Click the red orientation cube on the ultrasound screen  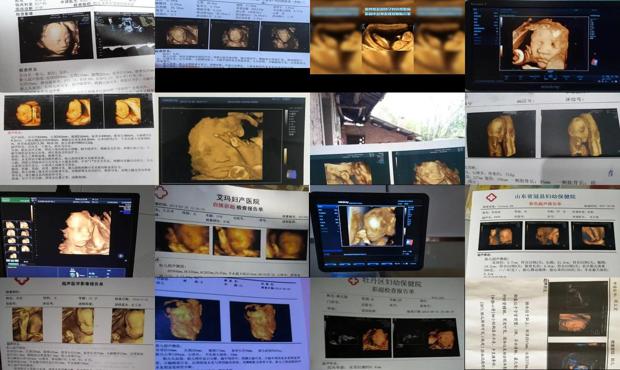tap(594, 62)
